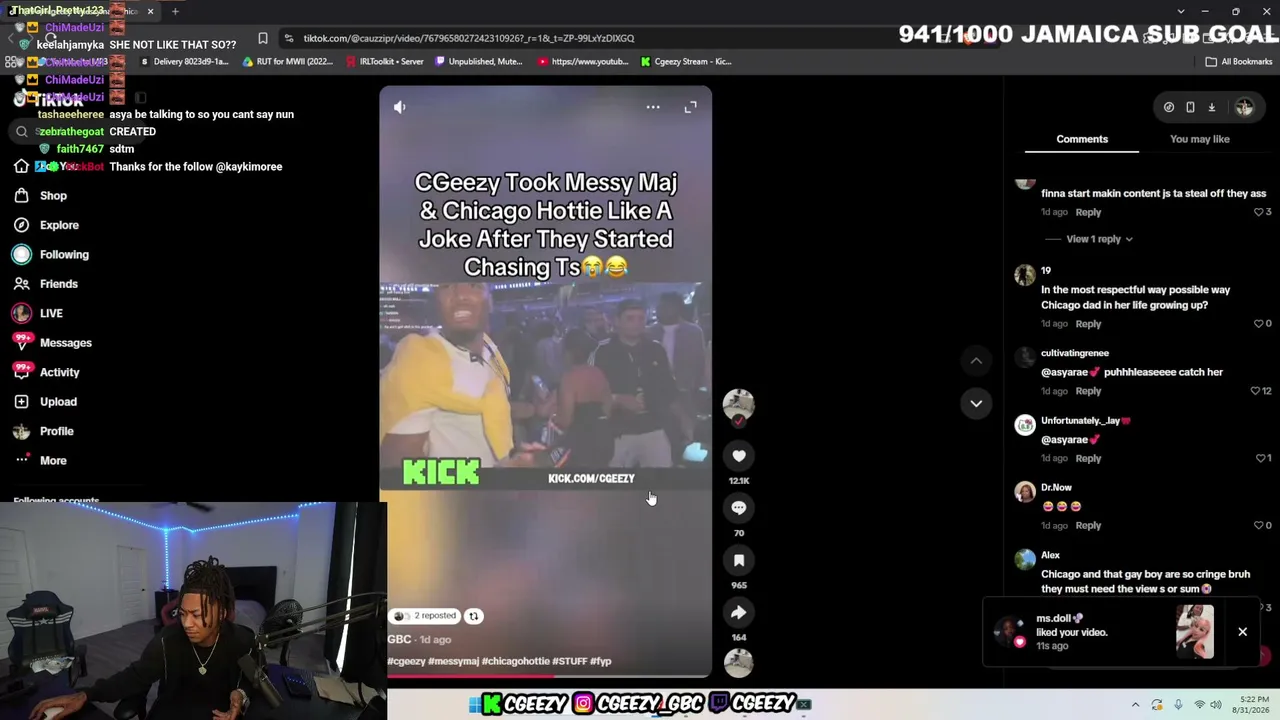Open the profile avatar in the top pill

1244,107
